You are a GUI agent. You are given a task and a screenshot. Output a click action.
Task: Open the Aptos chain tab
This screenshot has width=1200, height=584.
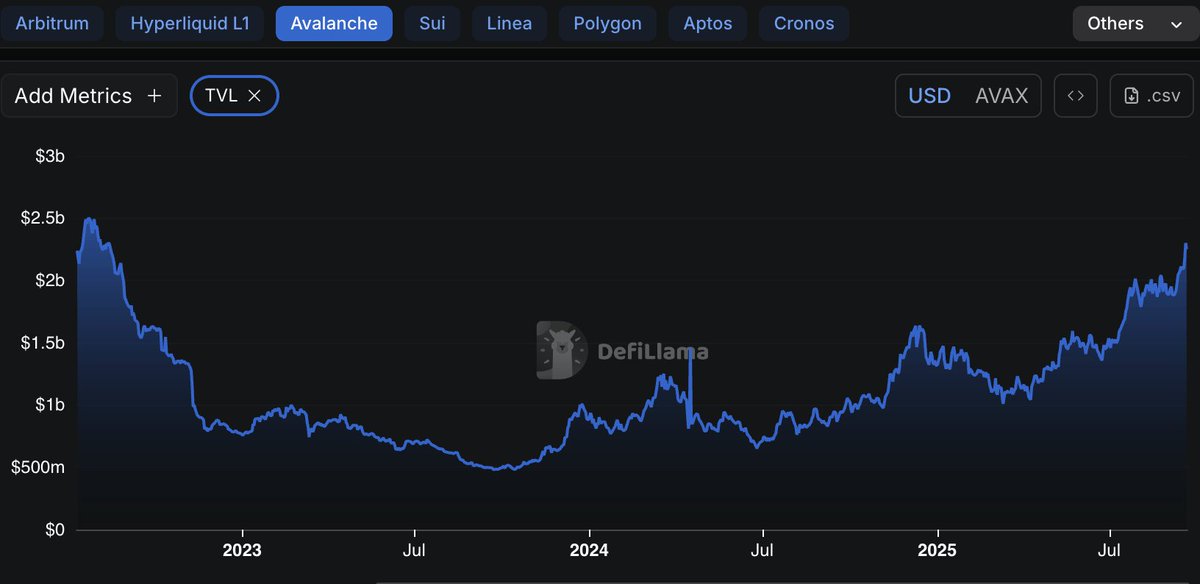(x=707, y=23)
